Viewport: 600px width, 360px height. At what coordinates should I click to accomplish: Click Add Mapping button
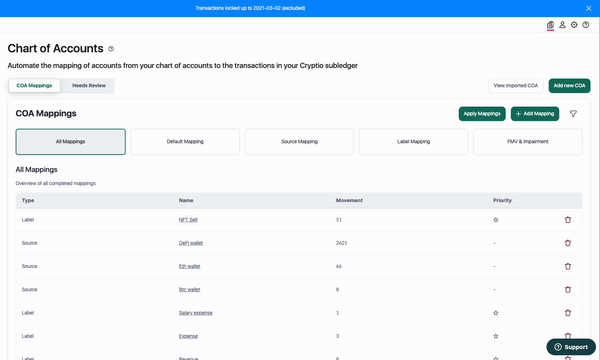coord(535,114)
